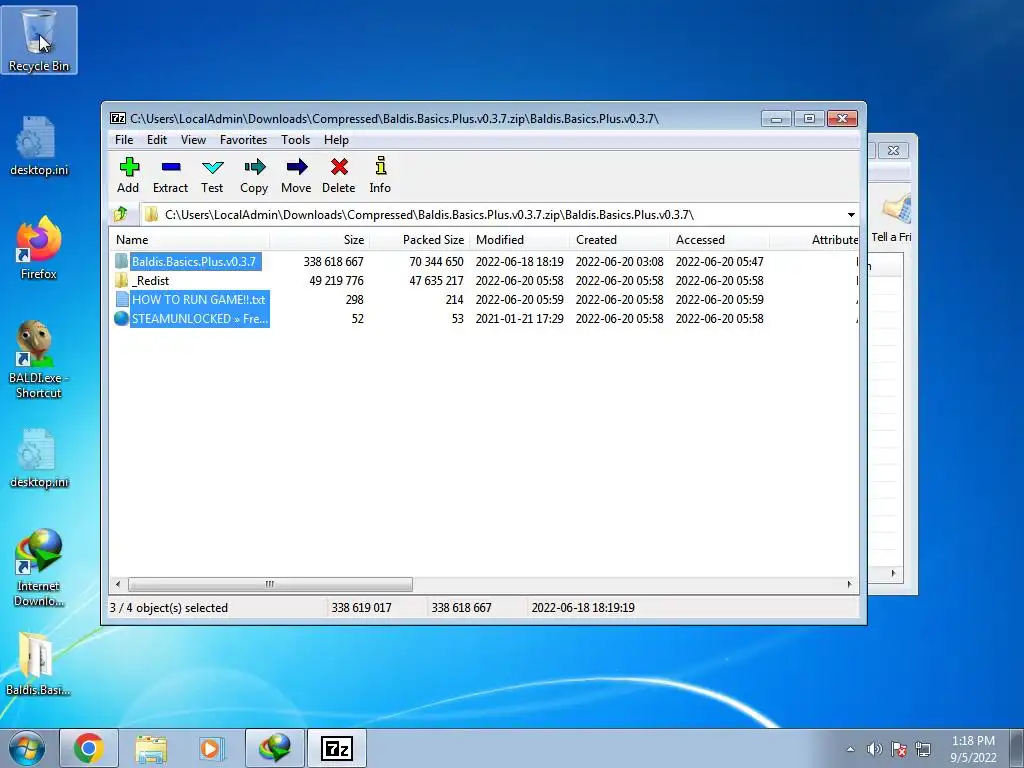The width and height of the screenshot is (1024, 768).
Task: Click the 7-Zip taskbar button
Action: click(x=337, y=748)
